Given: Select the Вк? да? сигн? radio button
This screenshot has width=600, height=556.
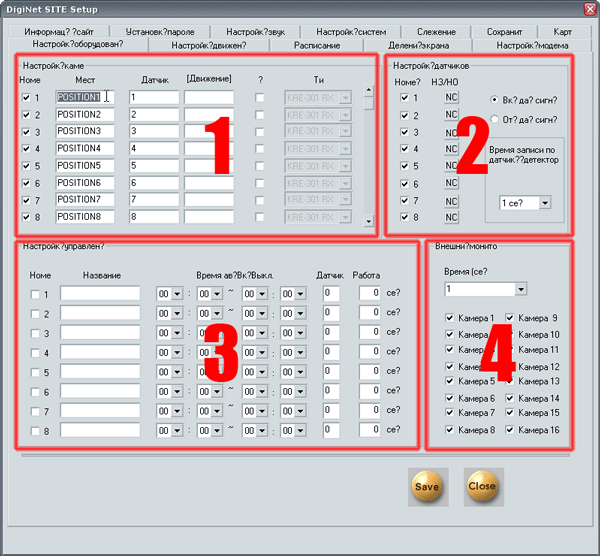Looking at the screenshot, I should click(x=494, y=100).
